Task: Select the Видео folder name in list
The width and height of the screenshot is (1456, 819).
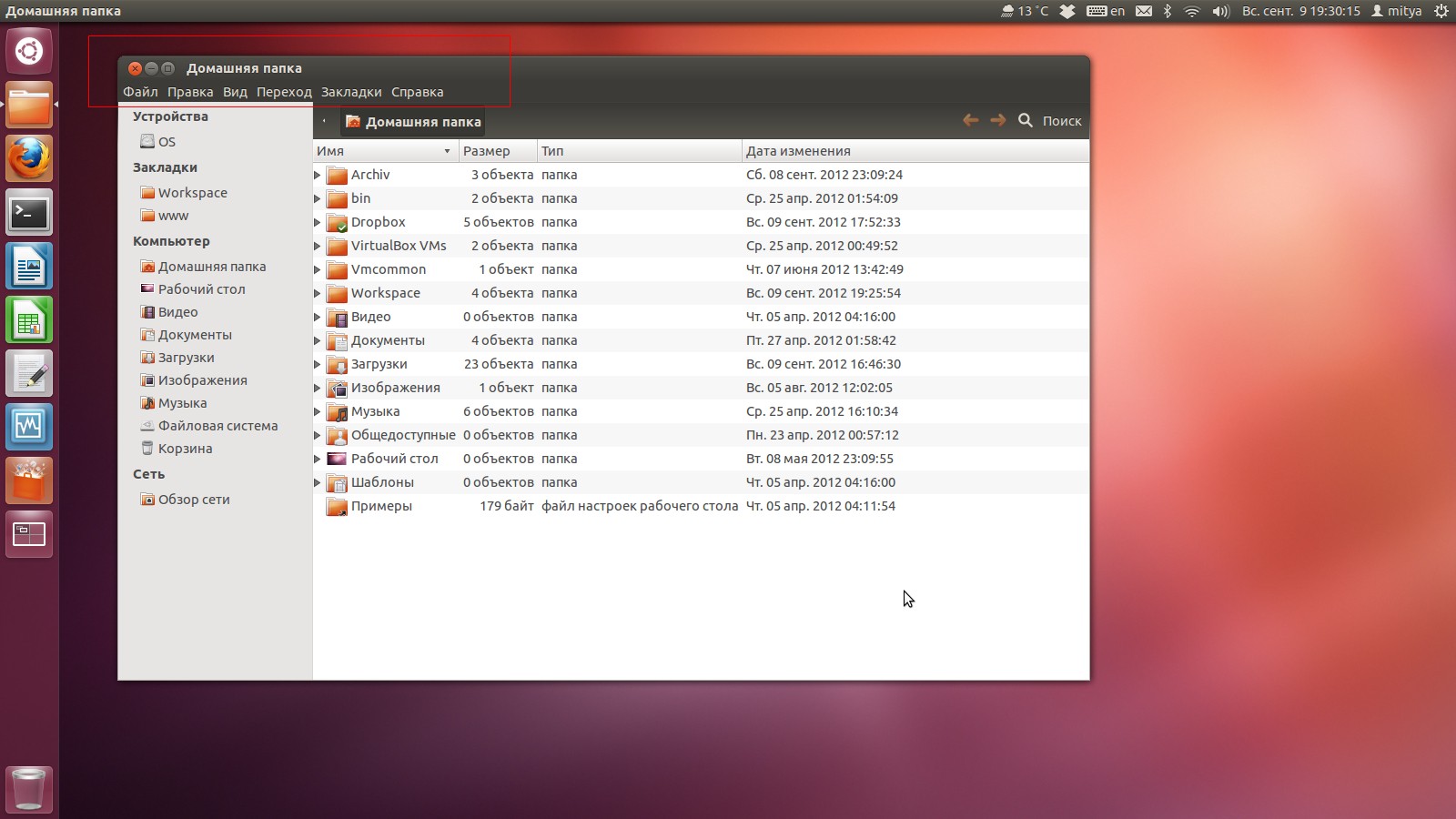Action: point(371,317)
